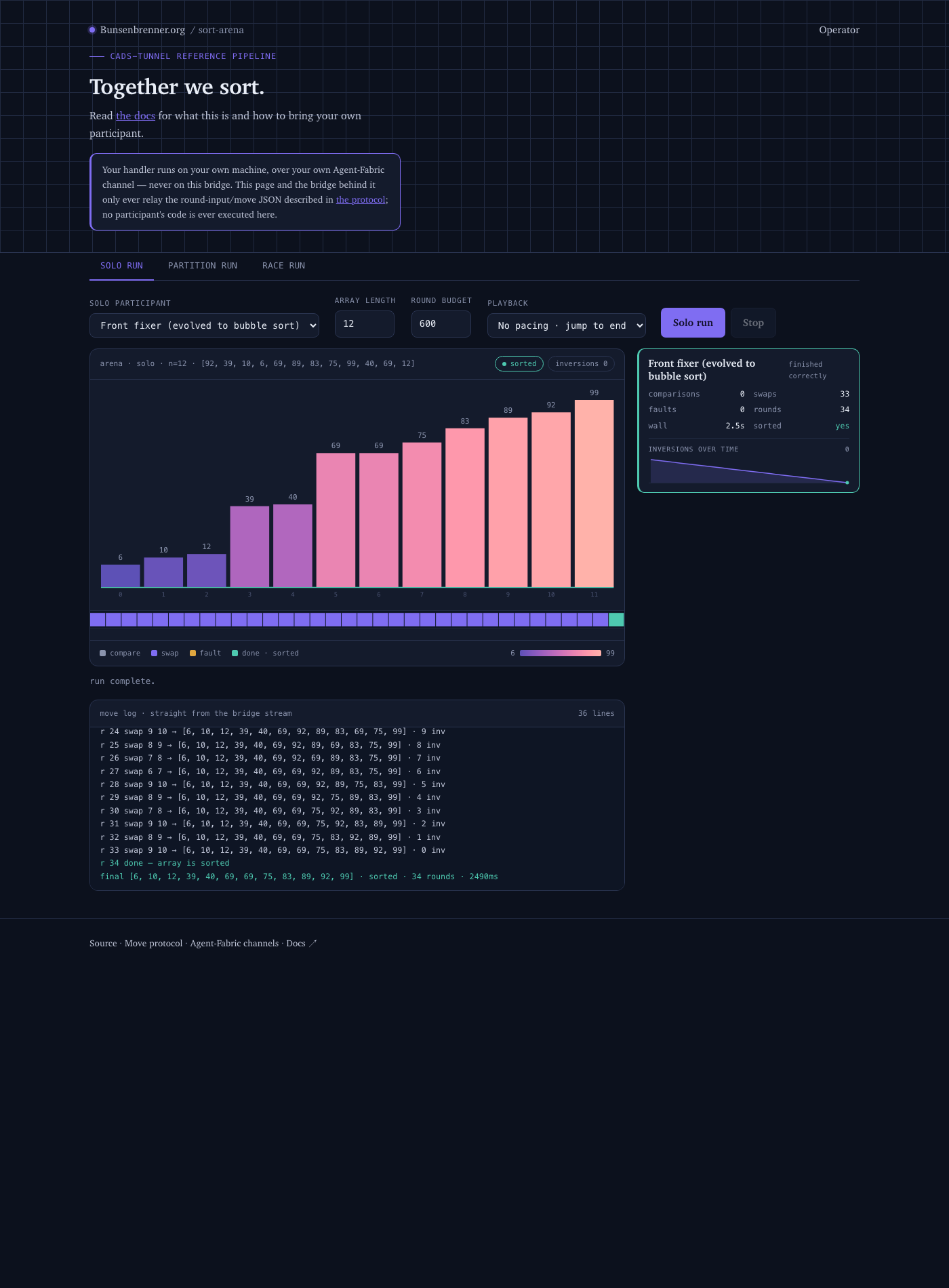Click the Bunsenbrenner.org site name
This screenshot has height=1288, width=949.
click(x=142, y=30)
